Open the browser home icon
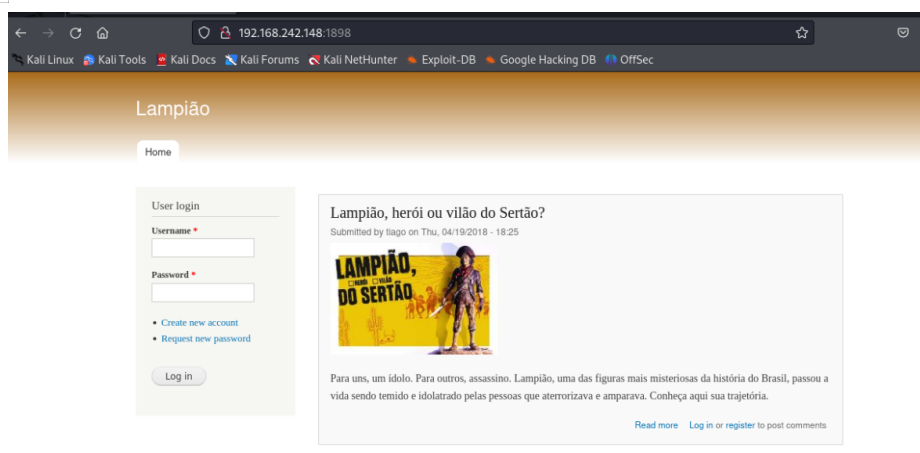 point(103,33)
